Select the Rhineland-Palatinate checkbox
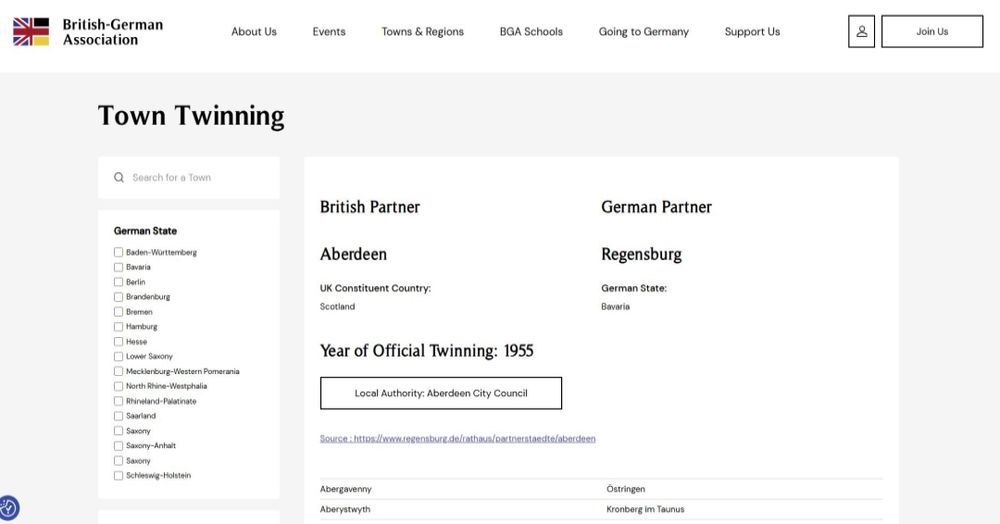This screenshot has height=524, width=1000. click(x=118, y=401)
